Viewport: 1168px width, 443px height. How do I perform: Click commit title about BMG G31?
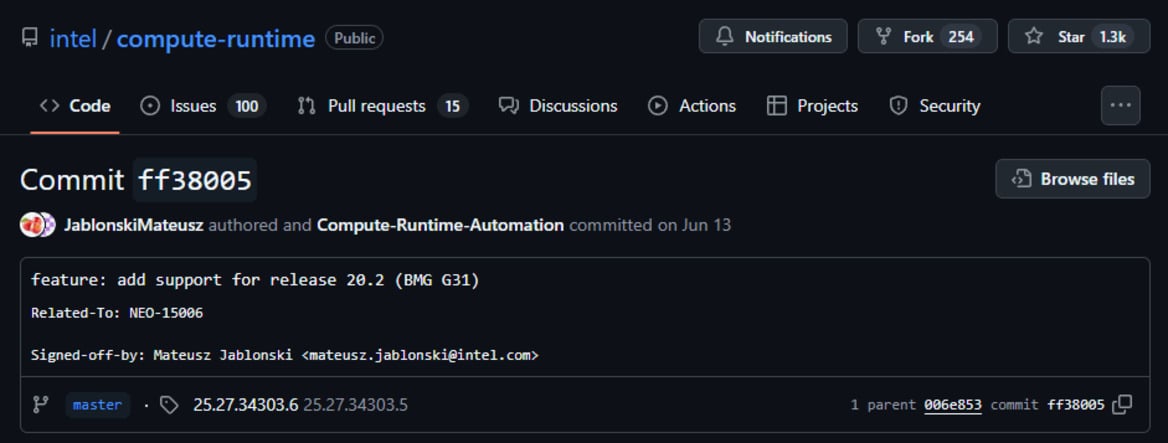tap(255, 281)
